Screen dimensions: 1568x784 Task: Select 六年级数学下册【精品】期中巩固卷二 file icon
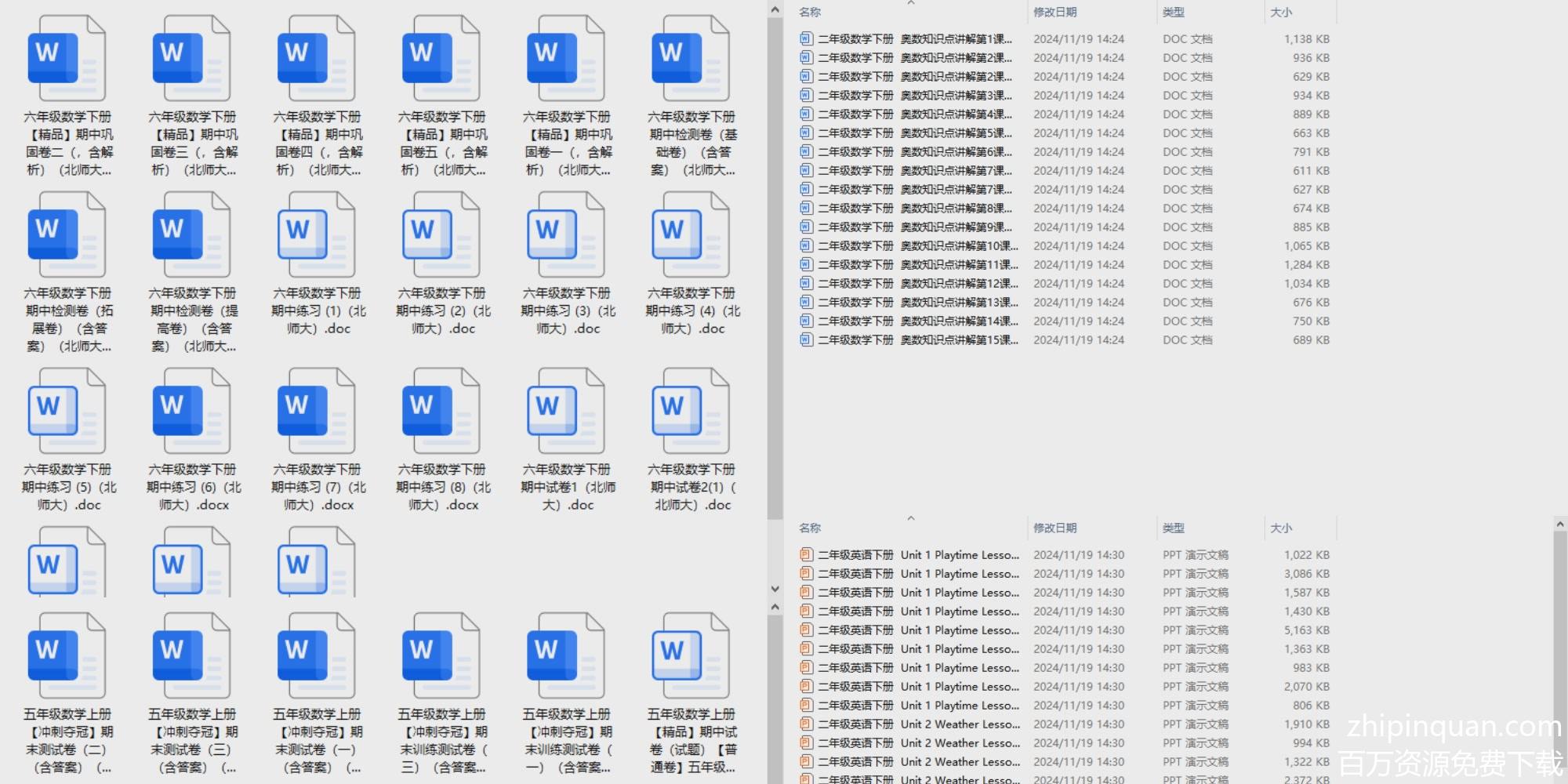67,59
